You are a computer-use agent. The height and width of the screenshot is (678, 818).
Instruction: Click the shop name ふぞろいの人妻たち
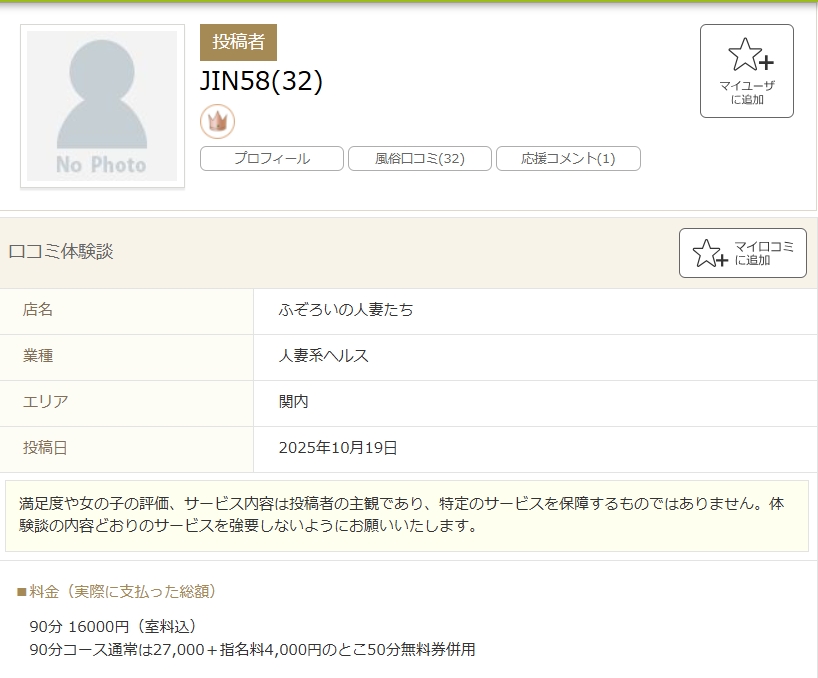pyautogui.click(x=346, y=310)
